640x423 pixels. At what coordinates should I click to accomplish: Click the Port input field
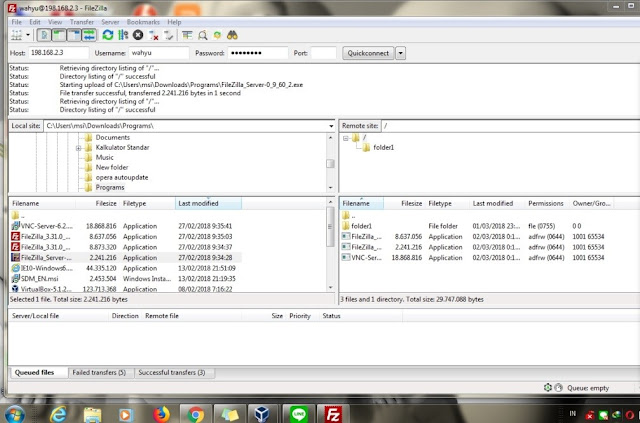[324, 53]
